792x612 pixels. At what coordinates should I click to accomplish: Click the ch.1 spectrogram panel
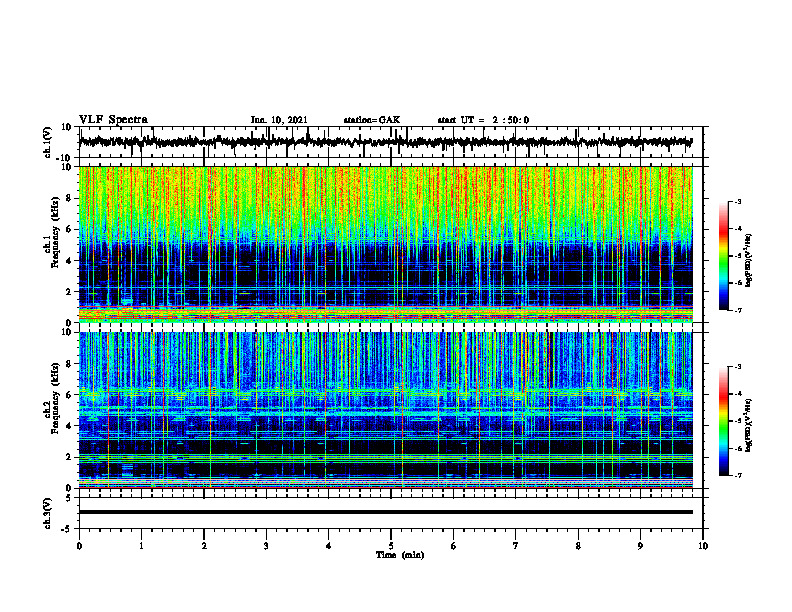(386, 244)
